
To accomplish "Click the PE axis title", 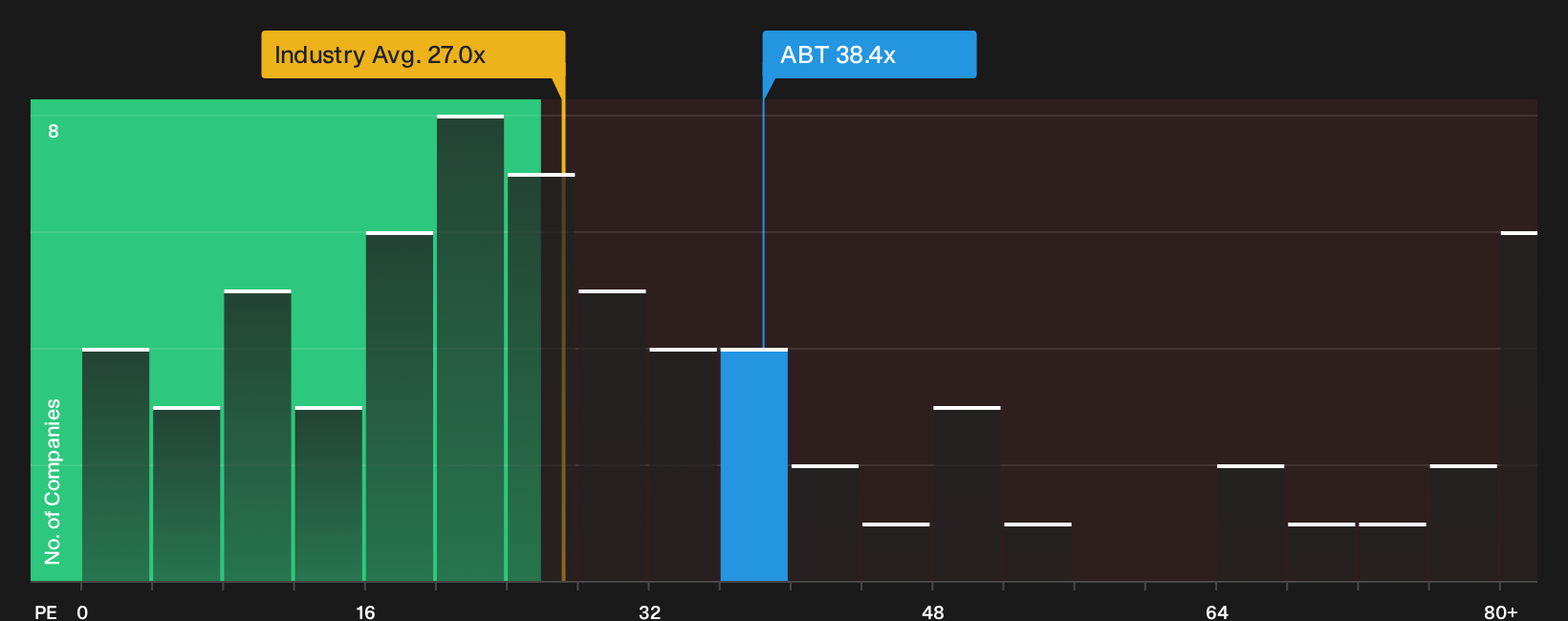I will (x=46, y=611).
